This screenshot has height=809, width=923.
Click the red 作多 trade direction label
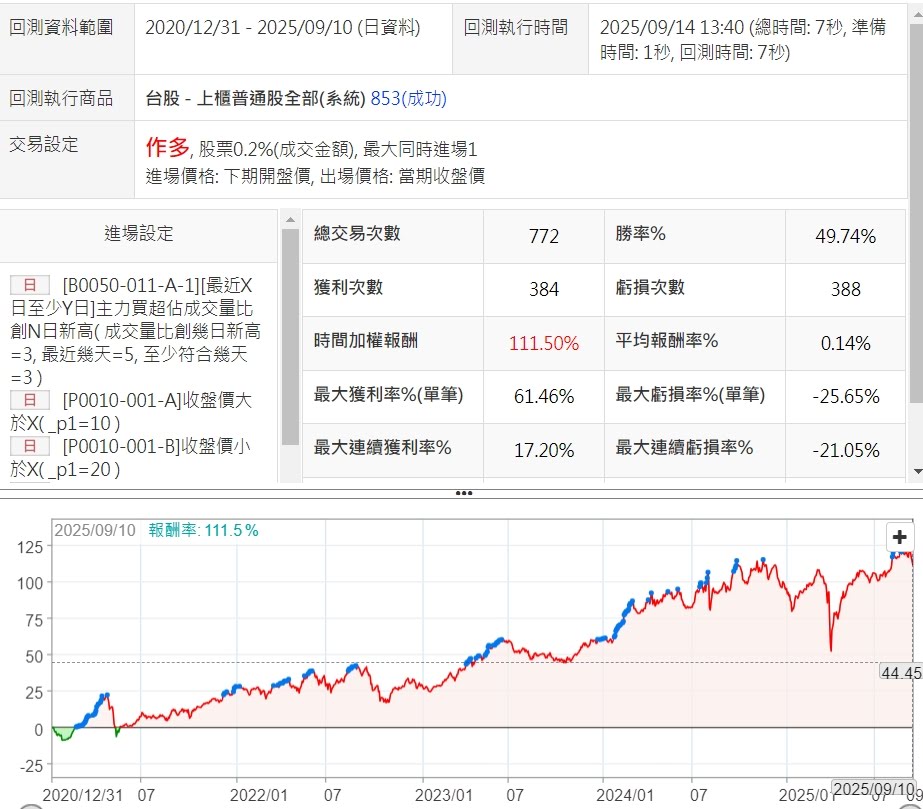coord(167,148)
